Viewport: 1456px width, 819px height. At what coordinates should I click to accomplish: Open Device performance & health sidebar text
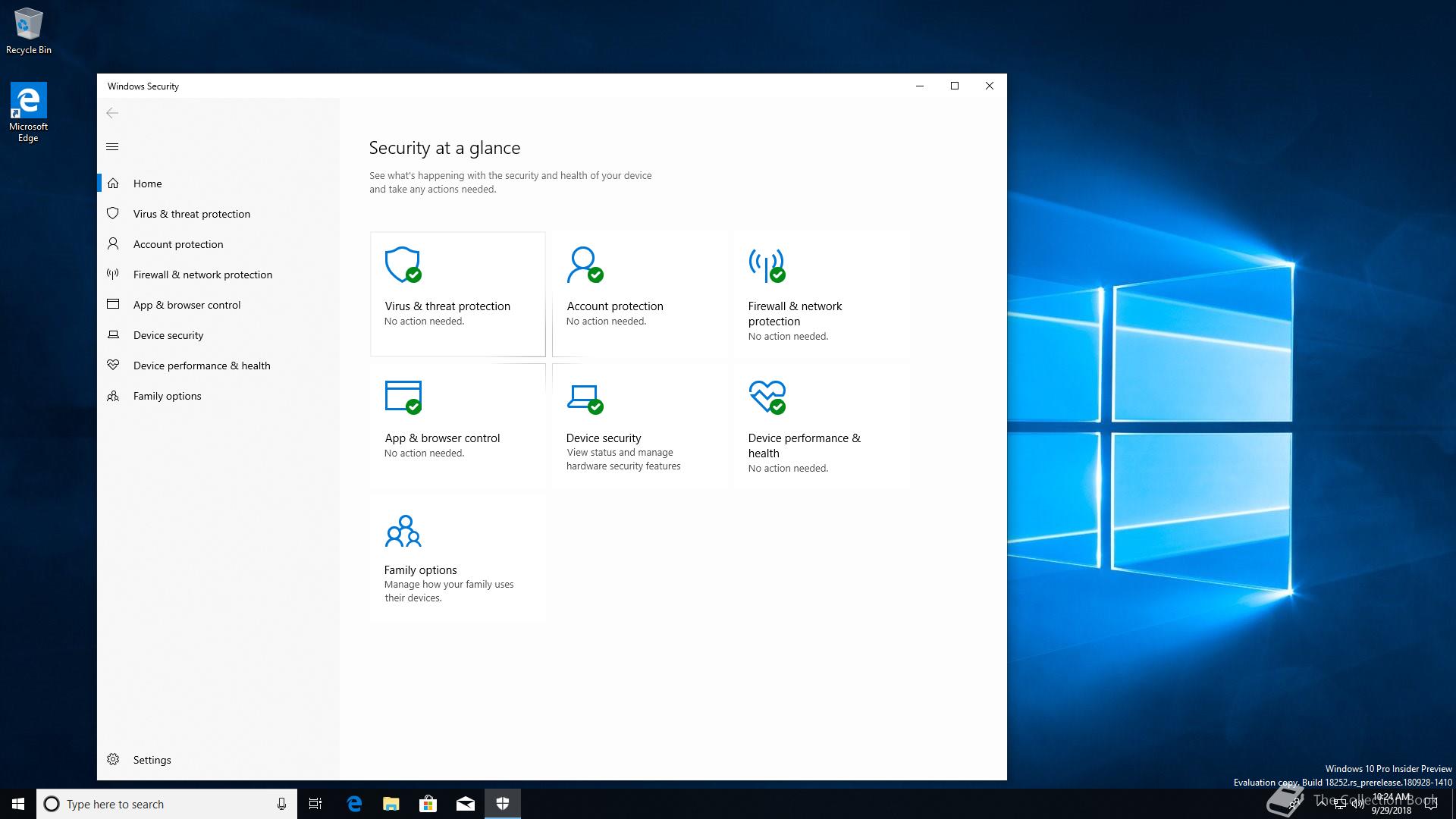point(202,366)
